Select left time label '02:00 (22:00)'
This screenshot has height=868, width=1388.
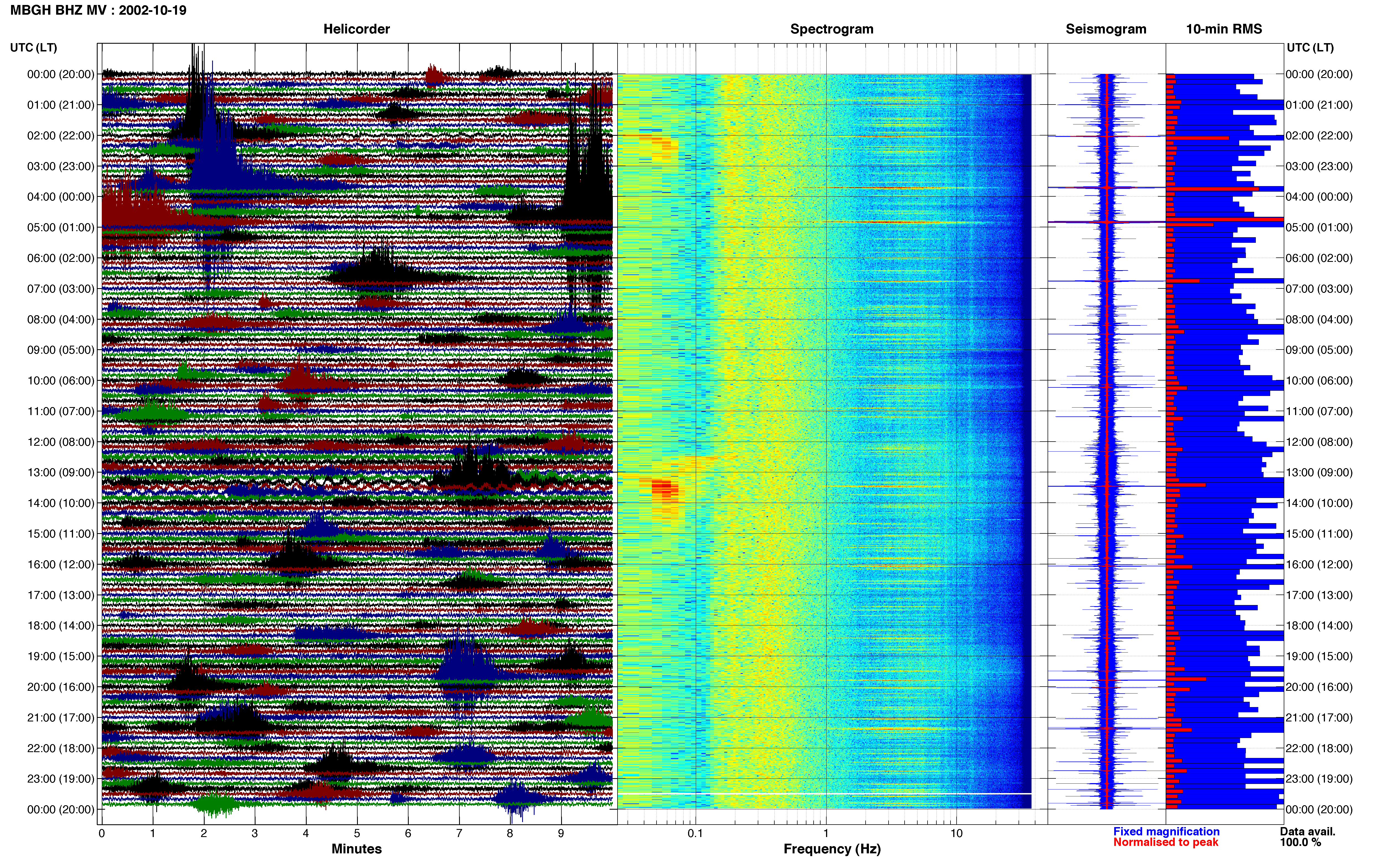pos(61,135)
